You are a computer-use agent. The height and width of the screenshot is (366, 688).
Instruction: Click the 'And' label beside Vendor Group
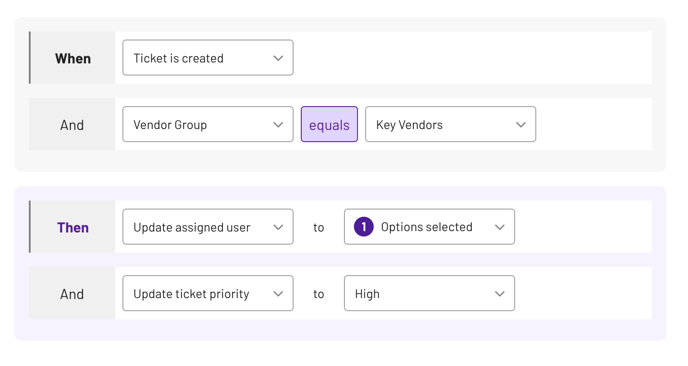click(x=72, y=125)
